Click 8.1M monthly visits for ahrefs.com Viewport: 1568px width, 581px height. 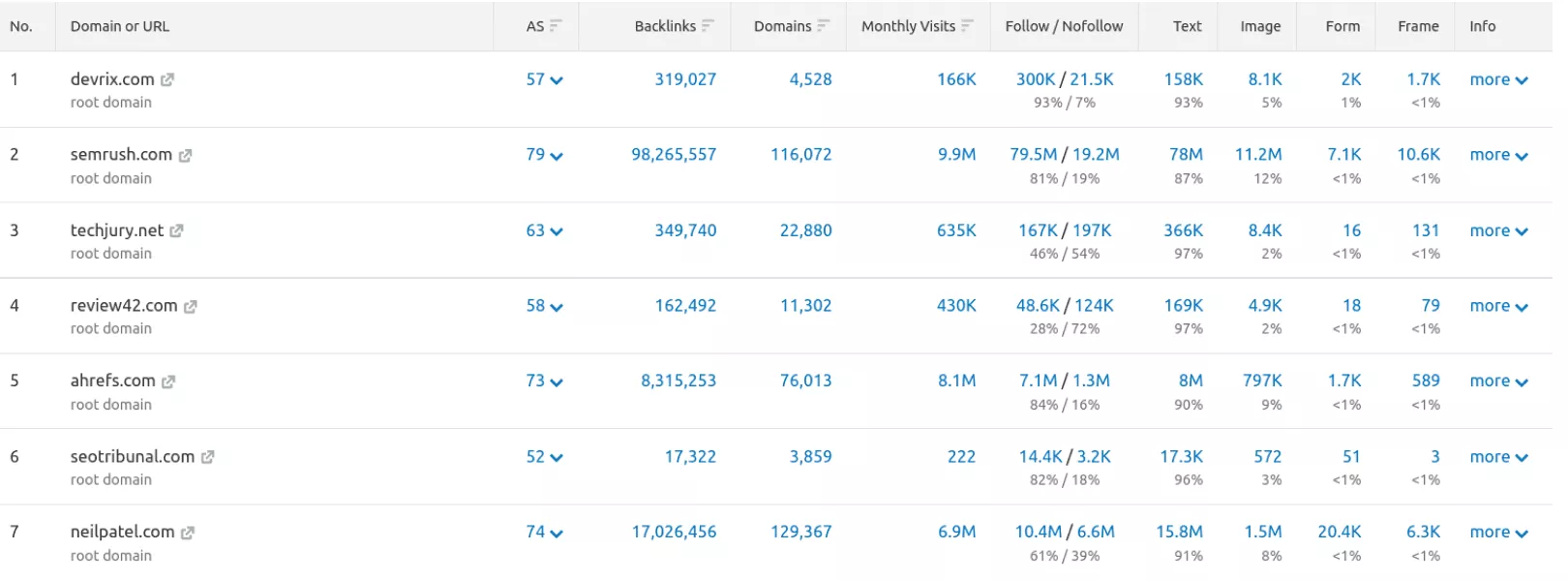point(956,382)
